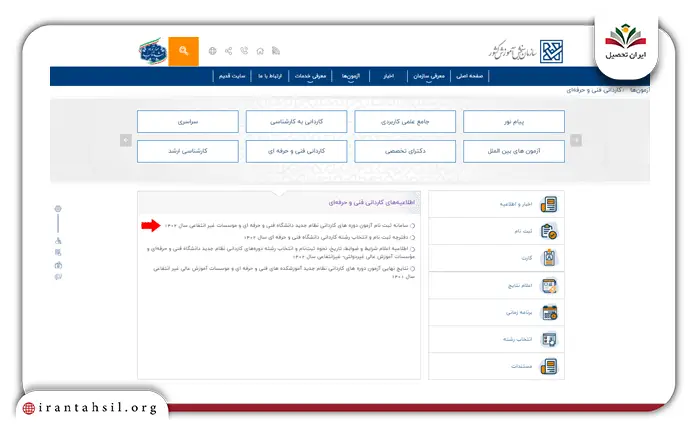The image size is (700, 430).
Task: Click آزمونها breadcrumb link
Action: 640,90
